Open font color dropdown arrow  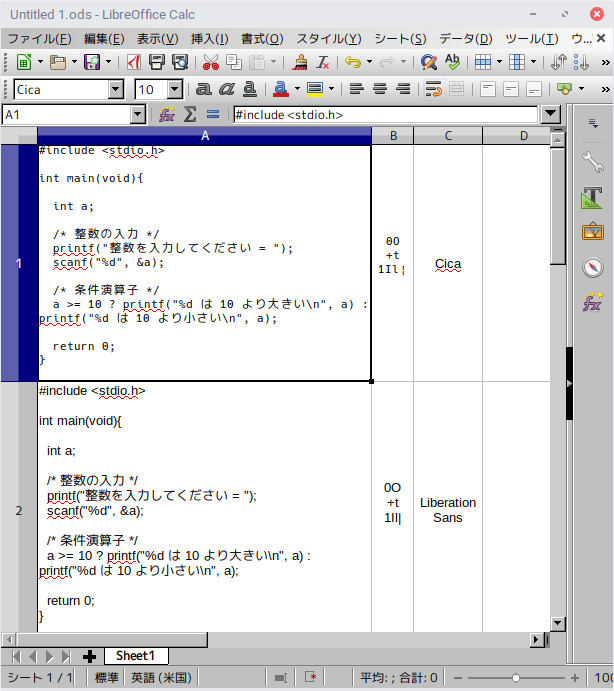click(x=298, y=89)
